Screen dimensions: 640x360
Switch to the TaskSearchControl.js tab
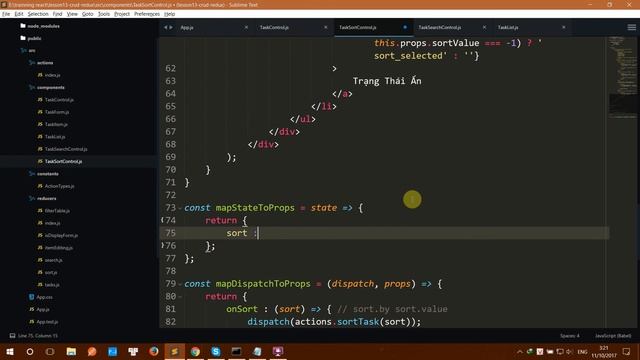(440, 27)
